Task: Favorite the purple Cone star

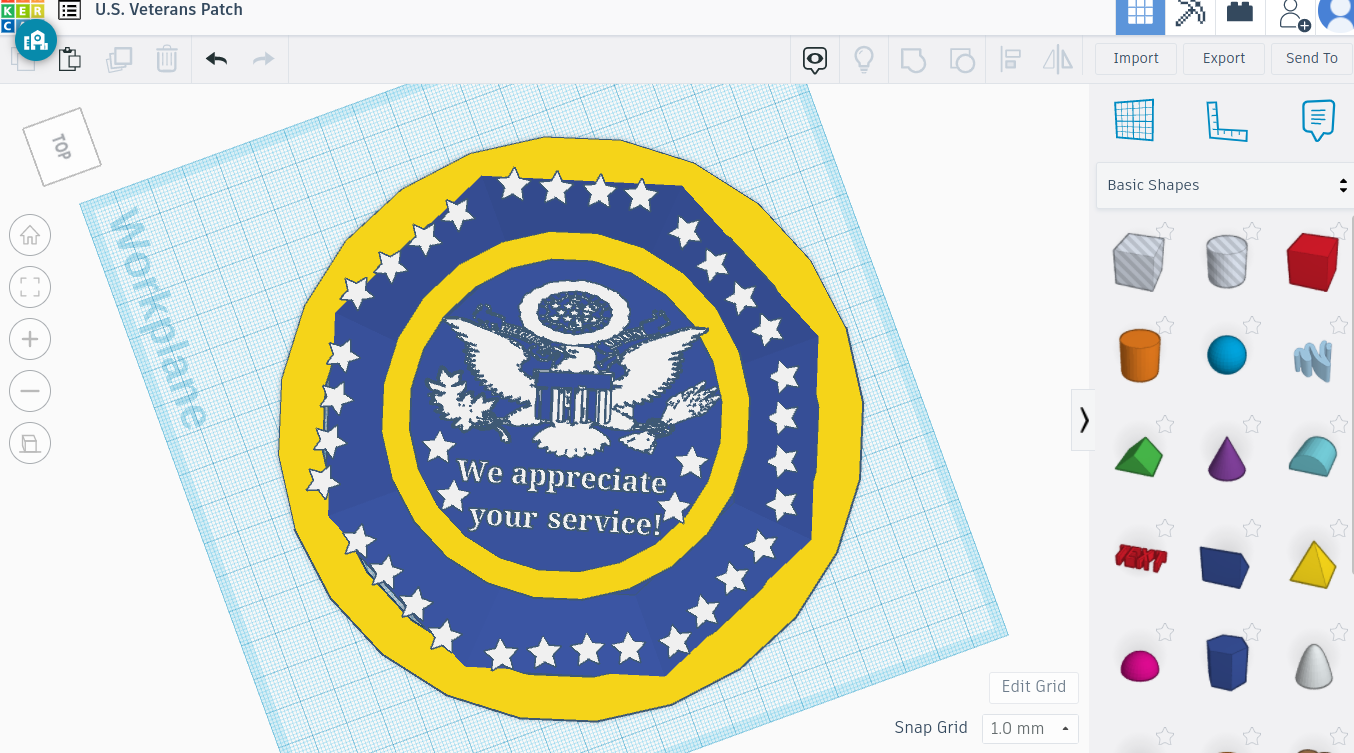Action: [1252, 427]
